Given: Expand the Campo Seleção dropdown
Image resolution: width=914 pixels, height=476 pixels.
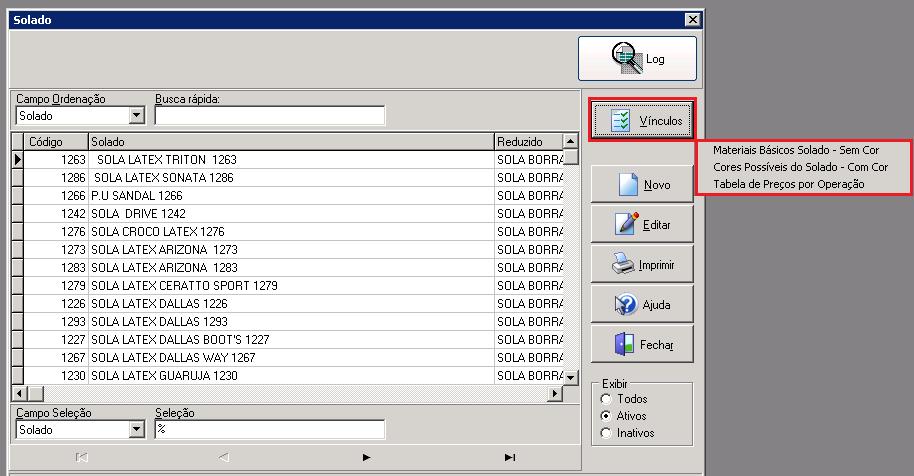Looking at the screenshot, I should pyautogui.click(x=136, y=429).
